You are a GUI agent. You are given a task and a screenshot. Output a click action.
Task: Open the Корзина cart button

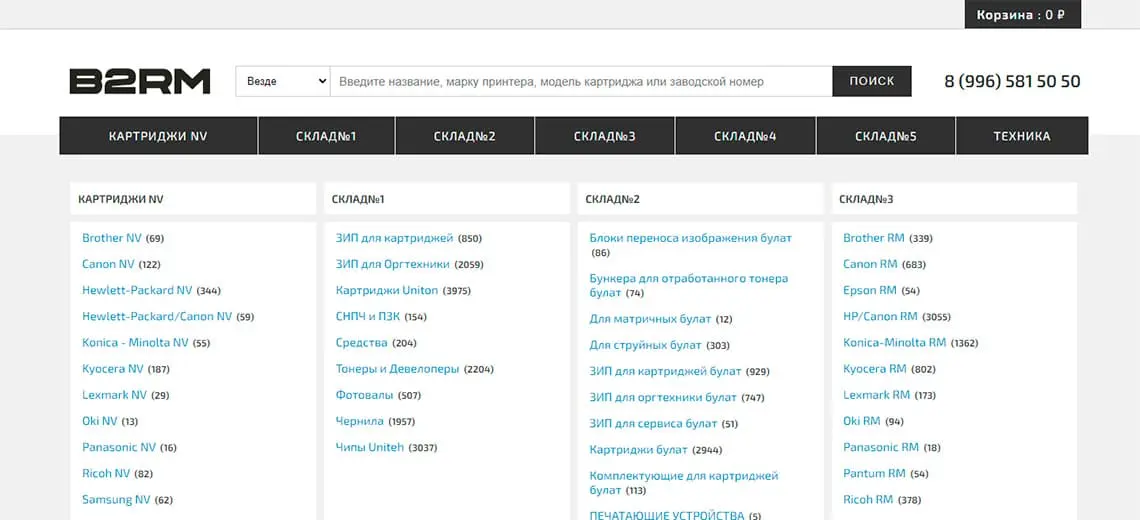1022,15
